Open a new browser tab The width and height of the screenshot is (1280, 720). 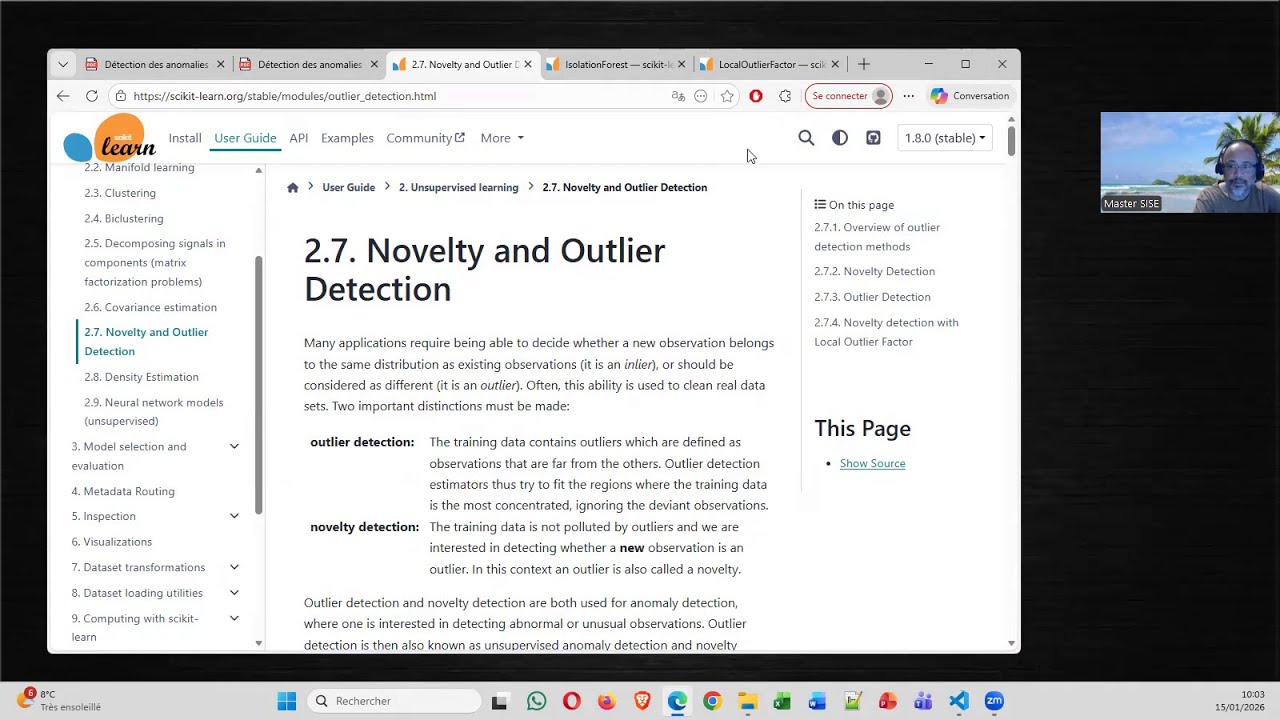pyautogui.click(x=864, y=64)
